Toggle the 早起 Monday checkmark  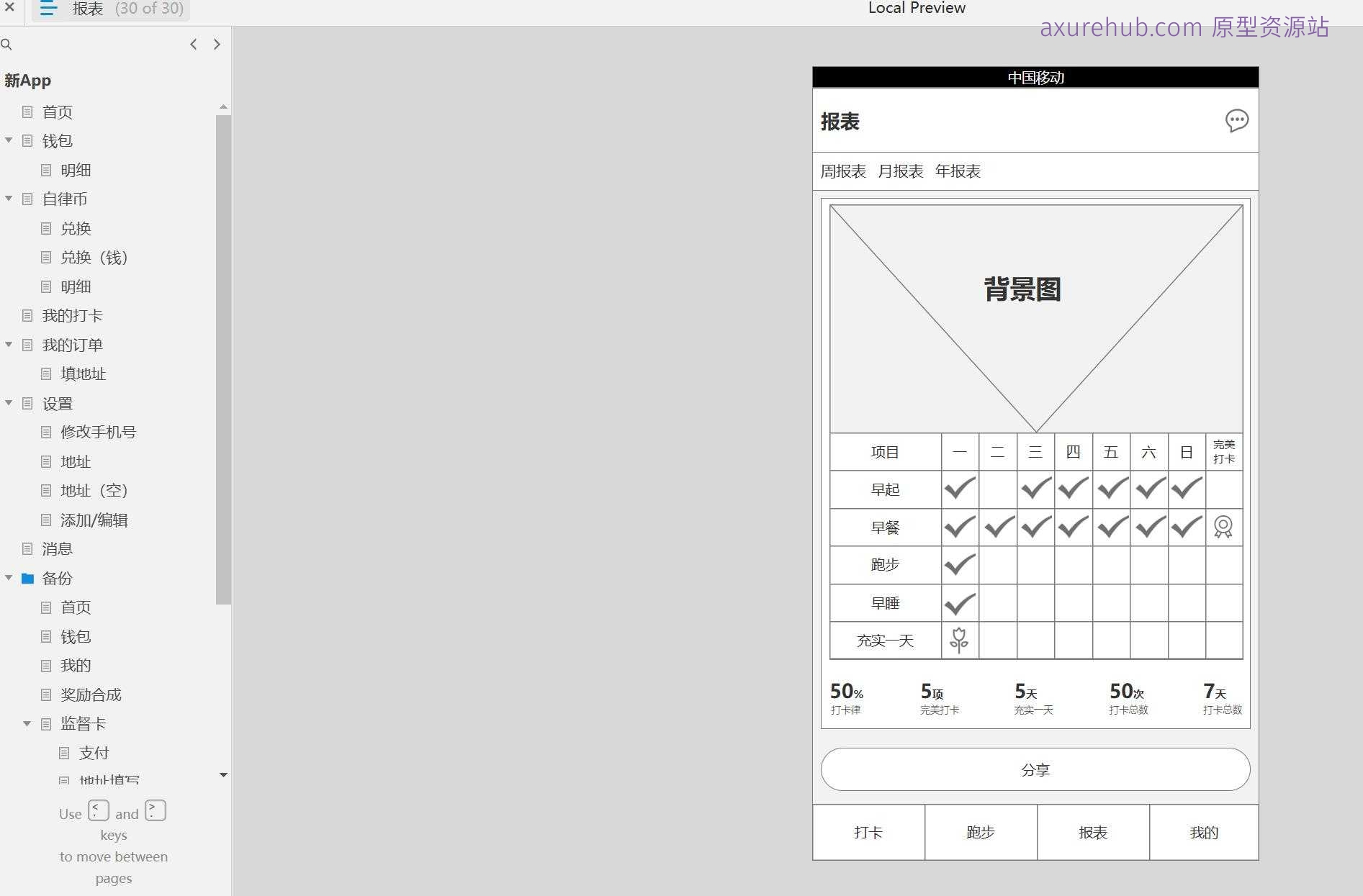(960, 489)
